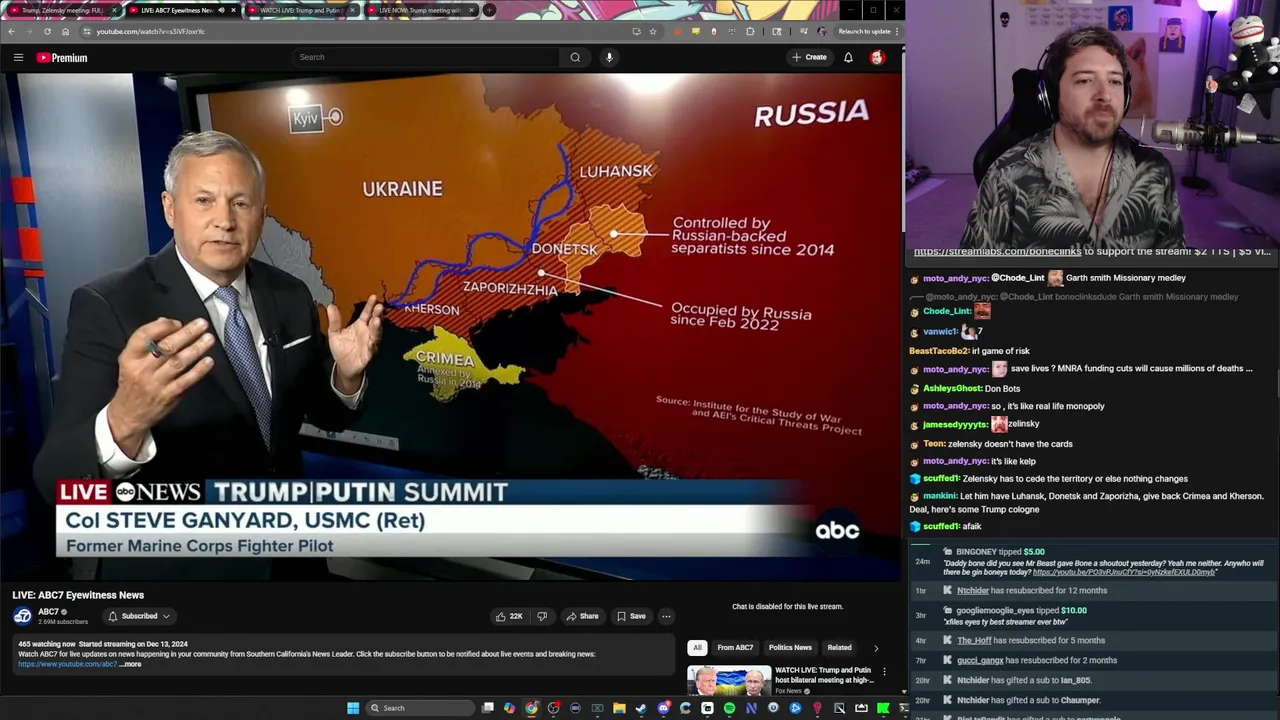Select the Related filter chip

coord(839,648)
